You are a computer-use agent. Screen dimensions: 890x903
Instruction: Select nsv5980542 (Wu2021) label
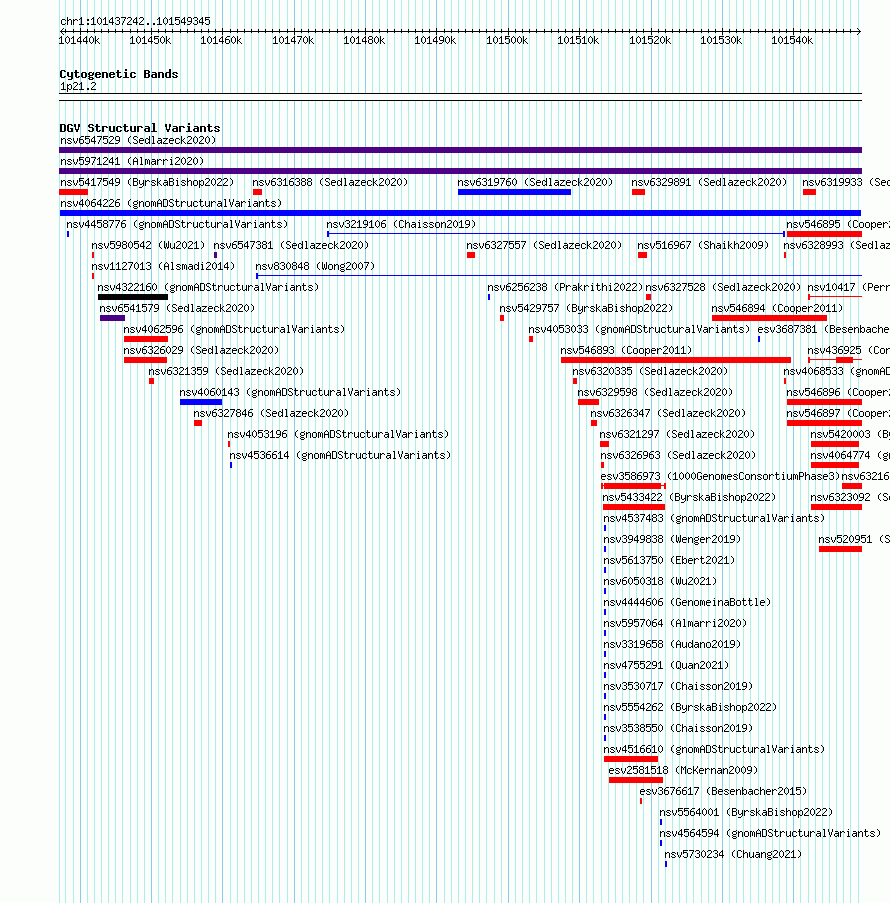148,245
